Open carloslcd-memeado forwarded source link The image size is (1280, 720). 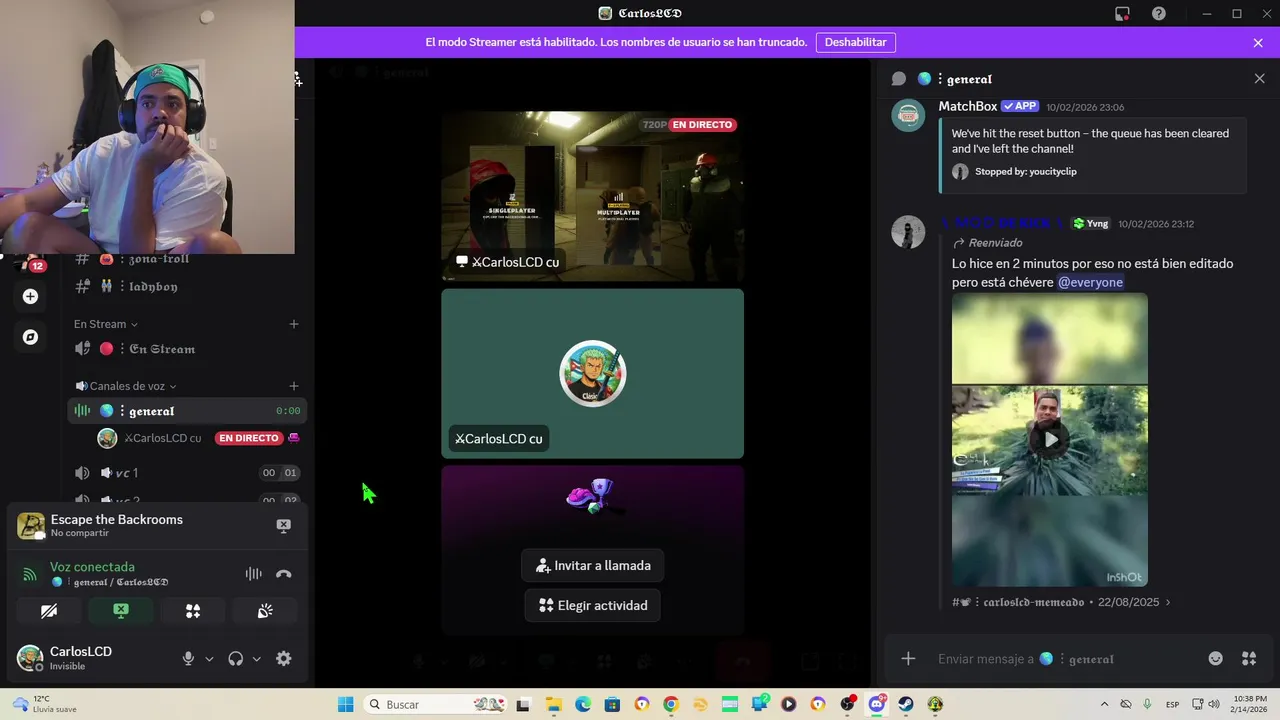[x=1061, y=602]
